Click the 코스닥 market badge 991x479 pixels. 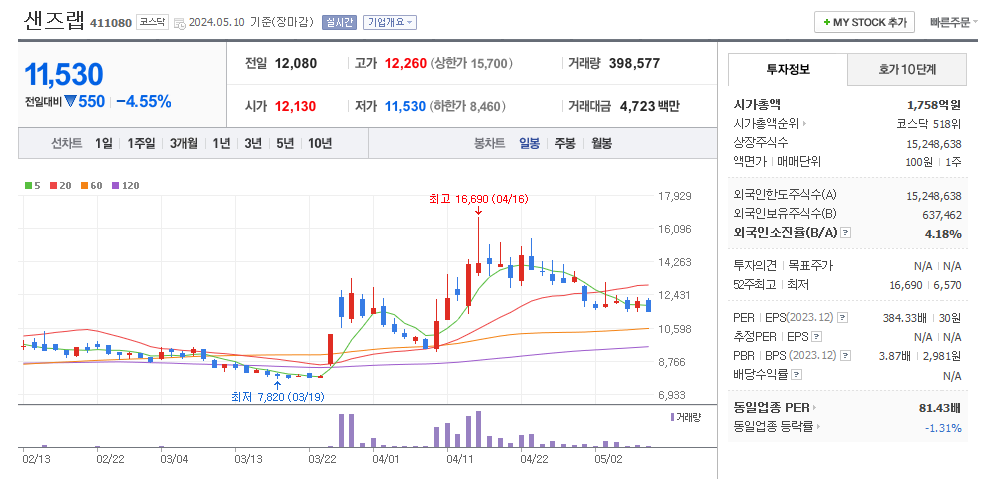click(x=152, y=23)
